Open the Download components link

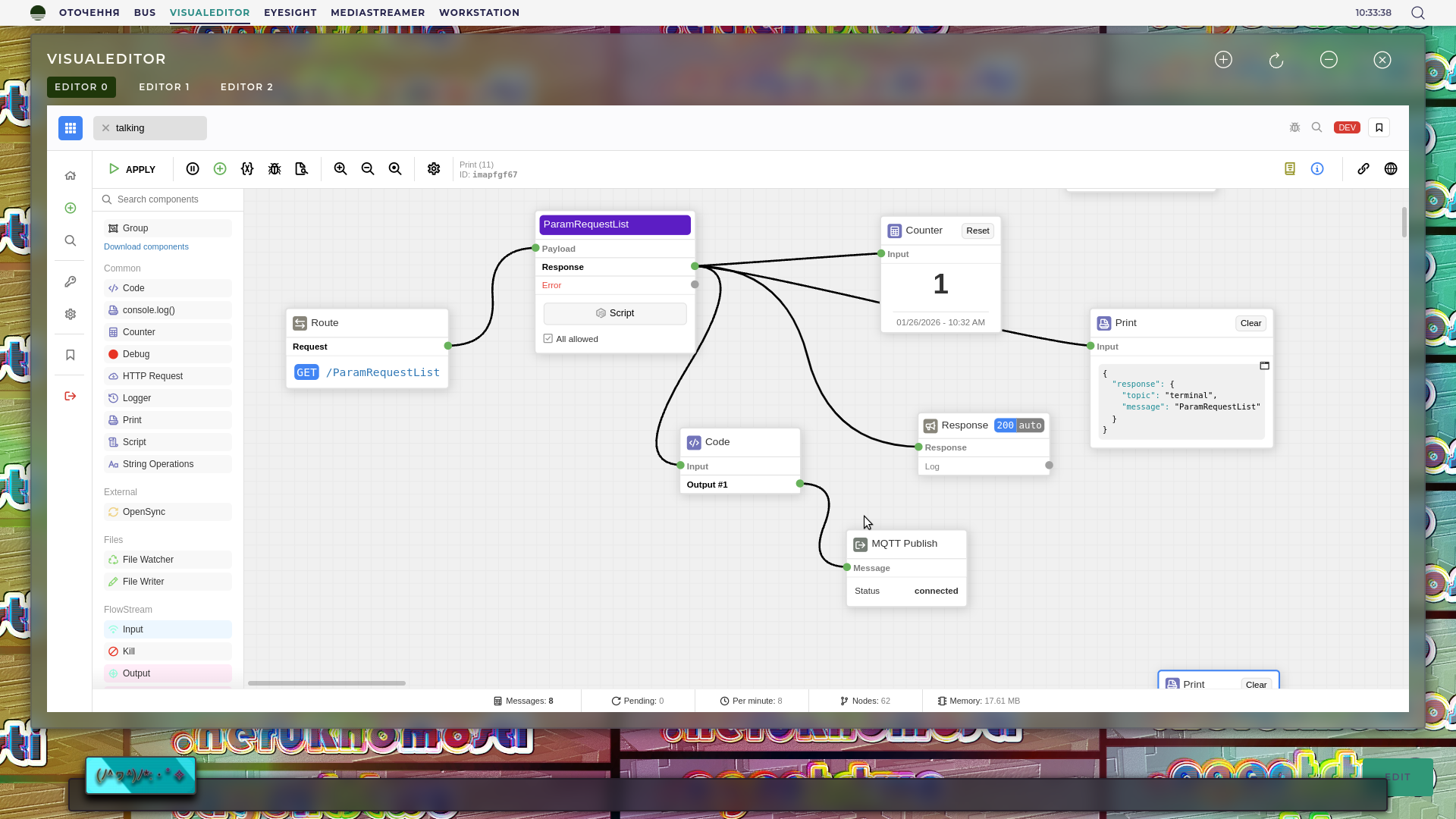tap(146, 246)
